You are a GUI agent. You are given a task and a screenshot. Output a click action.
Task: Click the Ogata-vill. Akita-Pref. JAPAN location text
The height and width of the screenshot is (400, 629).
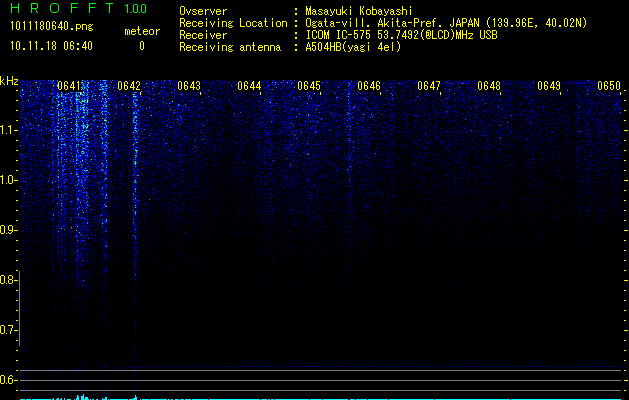coord(446,23)
